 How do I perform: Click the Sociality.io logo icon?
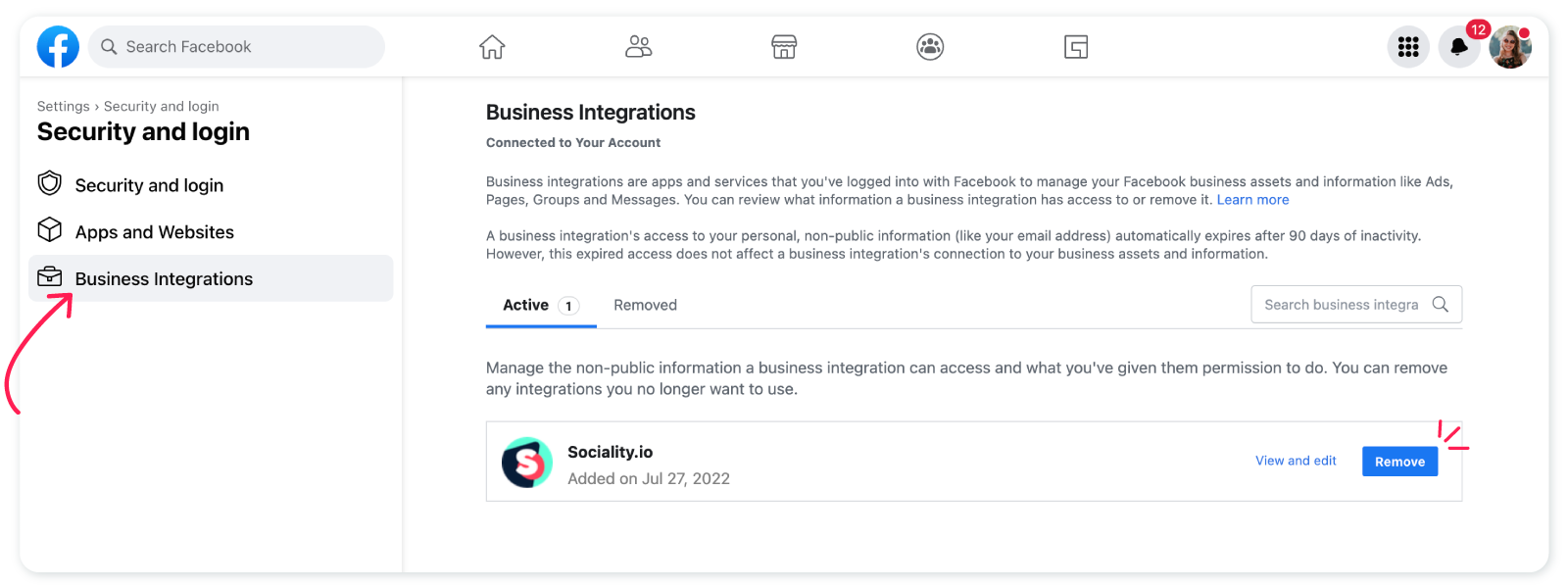coord(527,463)
